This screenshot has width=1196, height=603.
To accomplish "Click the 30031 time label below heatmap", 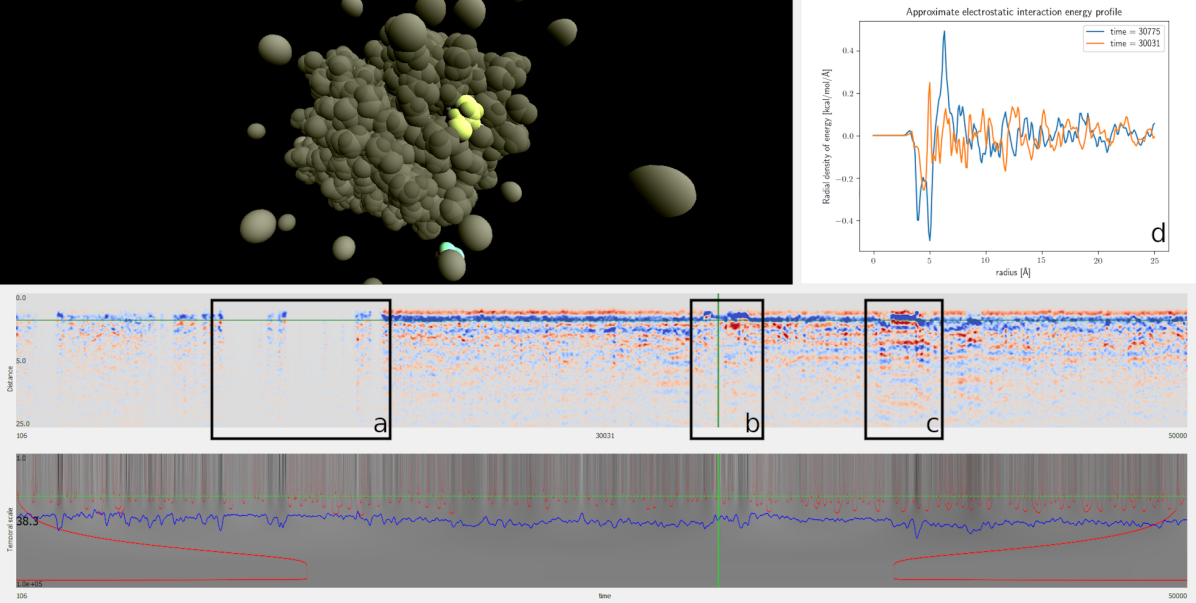I will pos(604,435).
